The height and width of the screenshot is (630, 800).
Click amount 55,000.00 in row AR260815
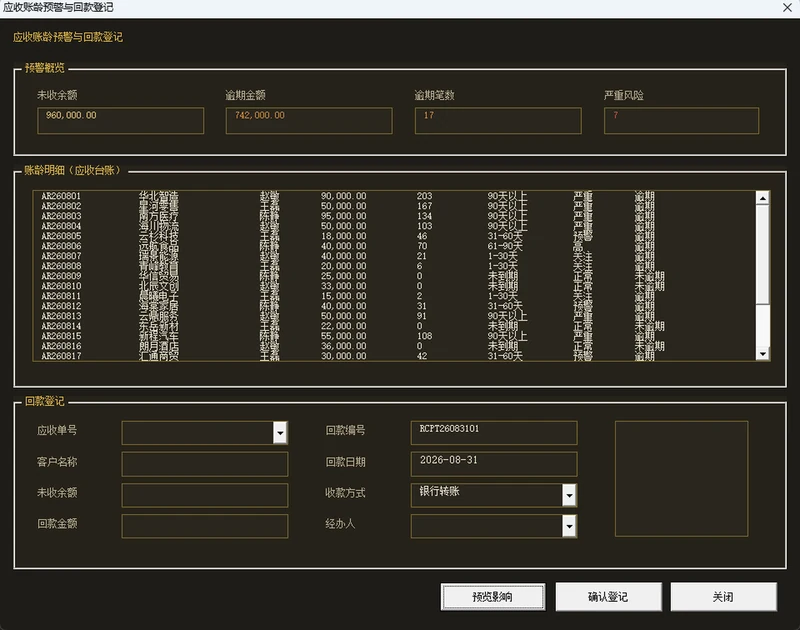(343, 336)
